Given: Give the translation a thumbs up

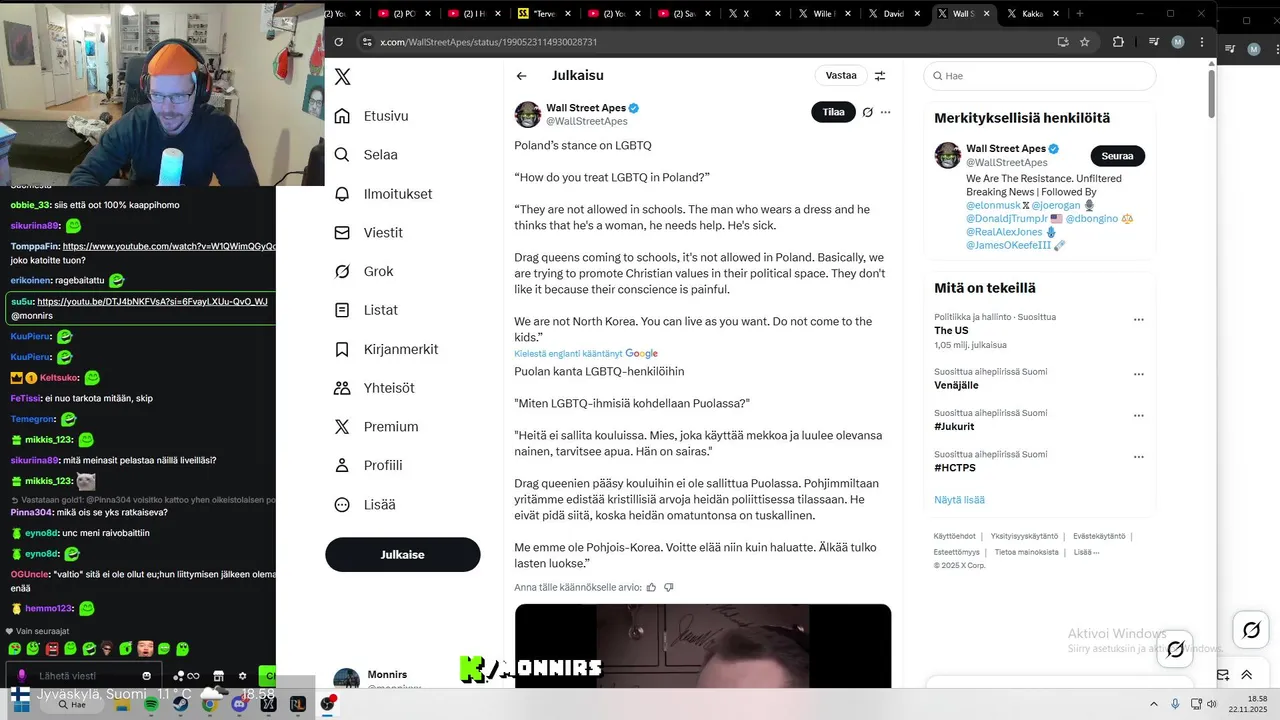Looking at the screenshot, I should 651,587.
